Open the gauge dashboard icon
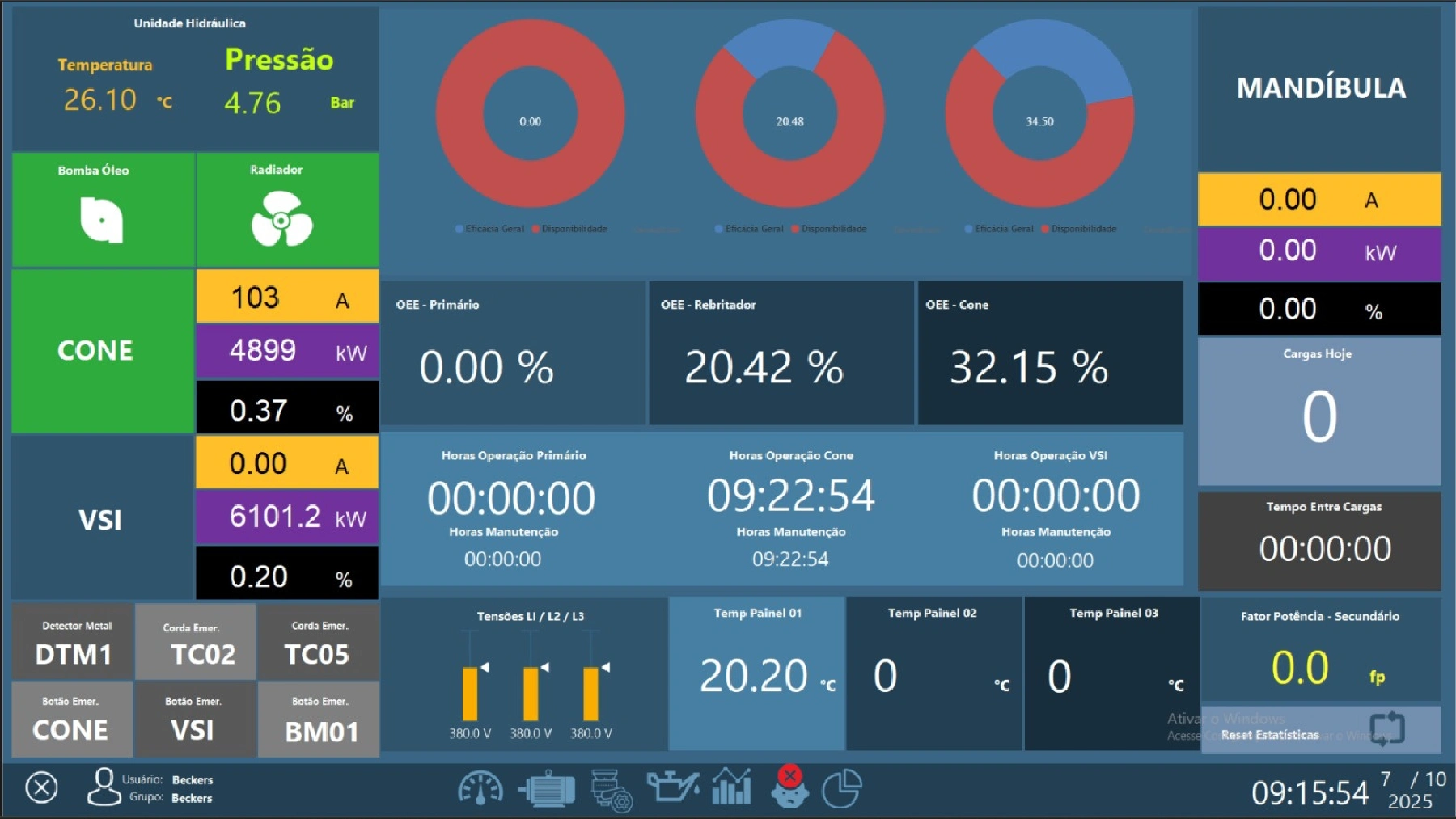 (480, 789)
